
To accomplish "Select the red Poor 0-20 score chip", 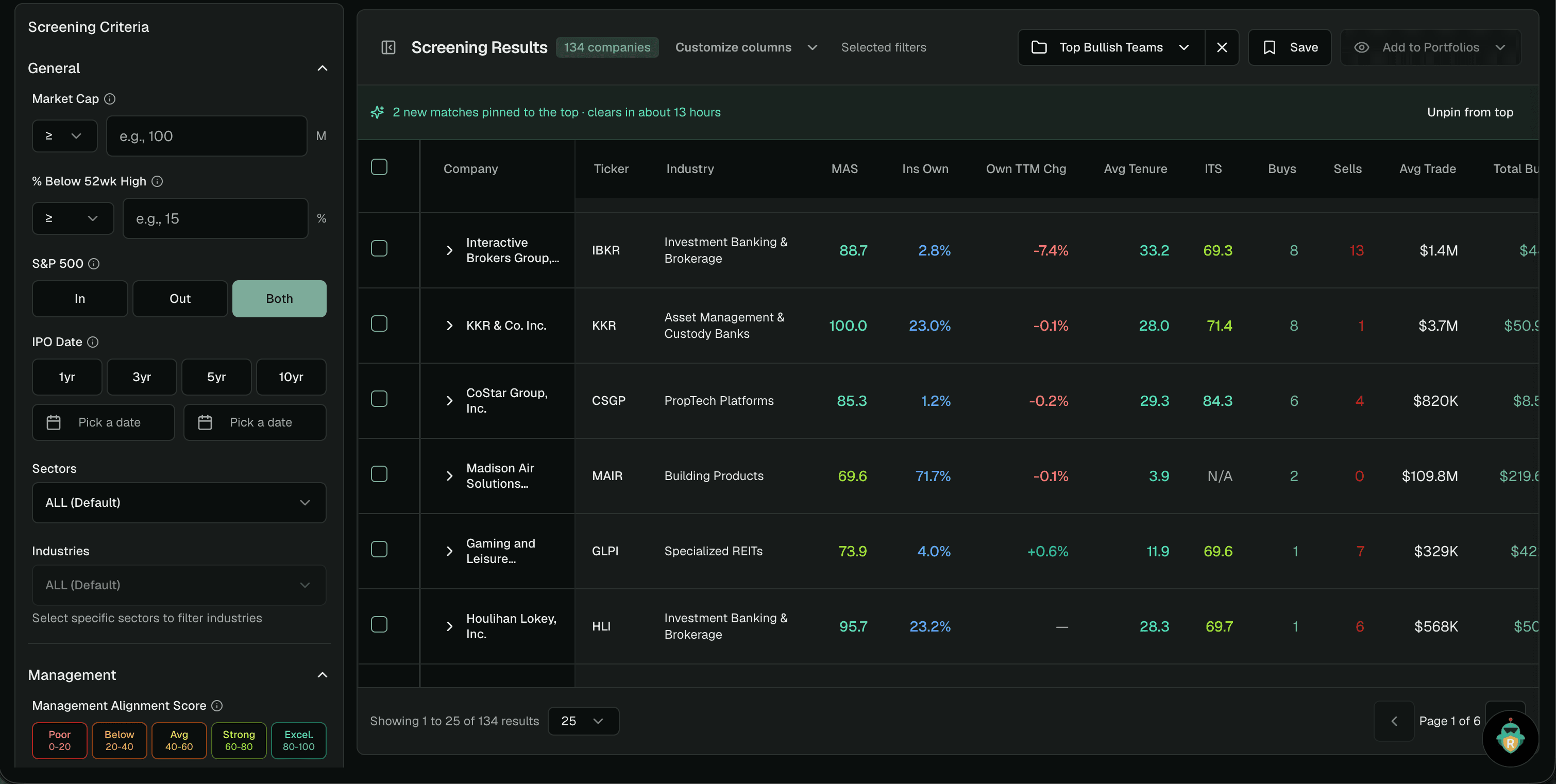I will point(59,741).
